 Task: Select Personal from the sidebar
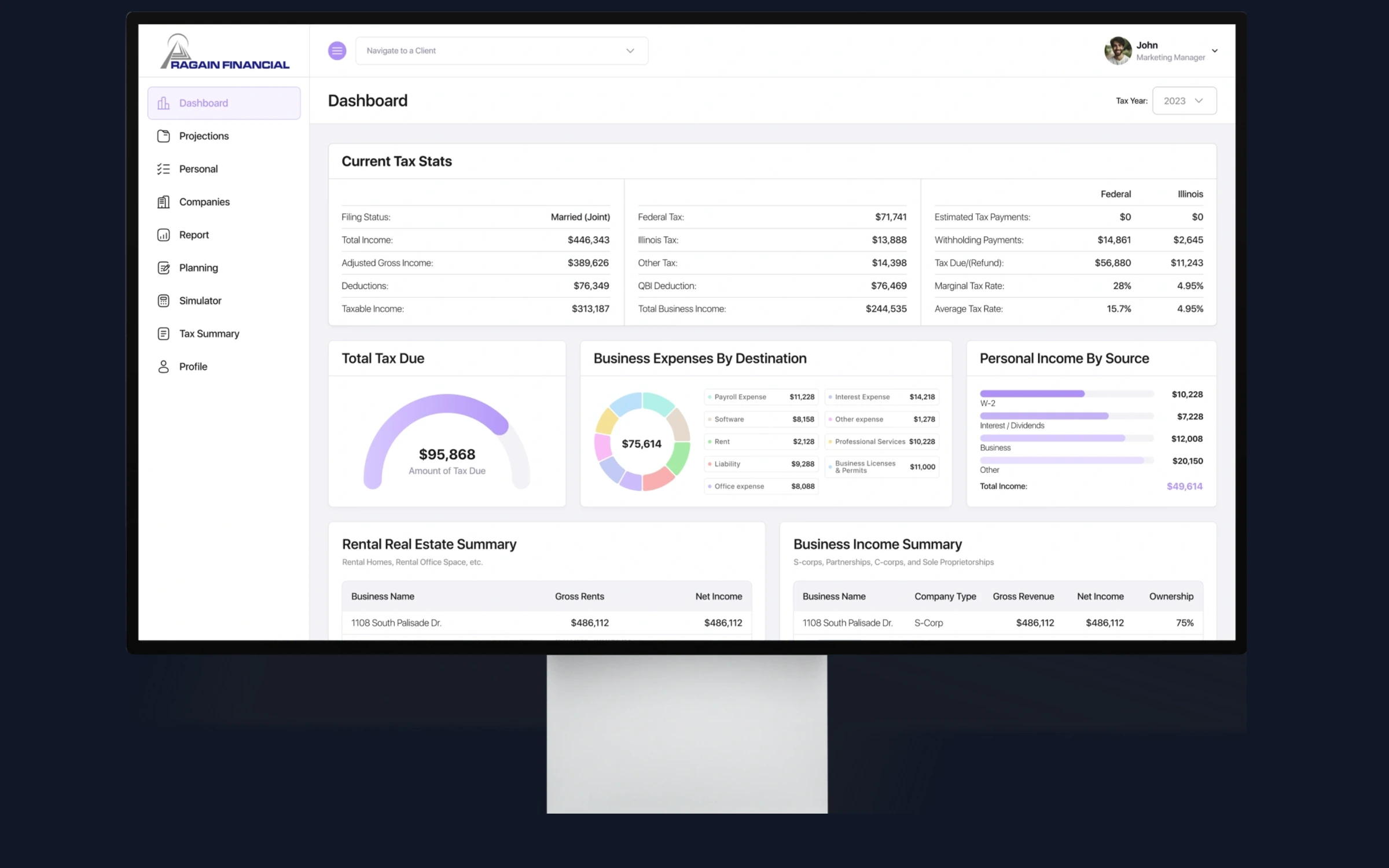pyautogui.click(x=224, y=169)
